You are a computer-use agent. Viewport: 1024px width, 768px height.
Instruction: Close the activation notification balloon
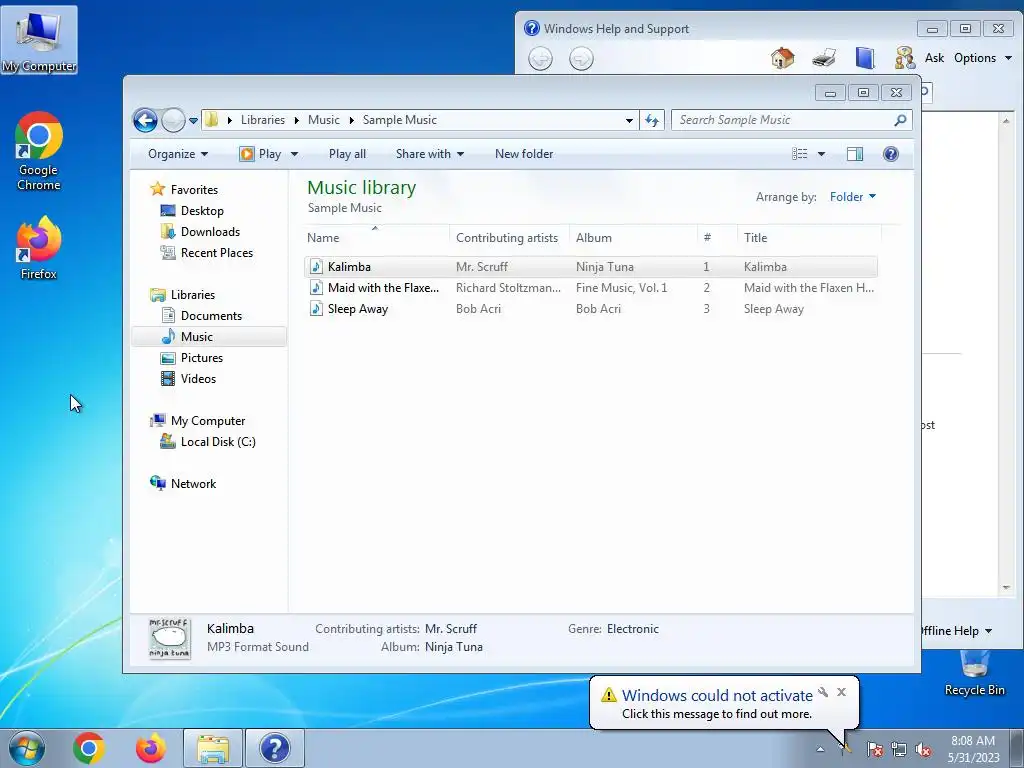click(841, 692)
